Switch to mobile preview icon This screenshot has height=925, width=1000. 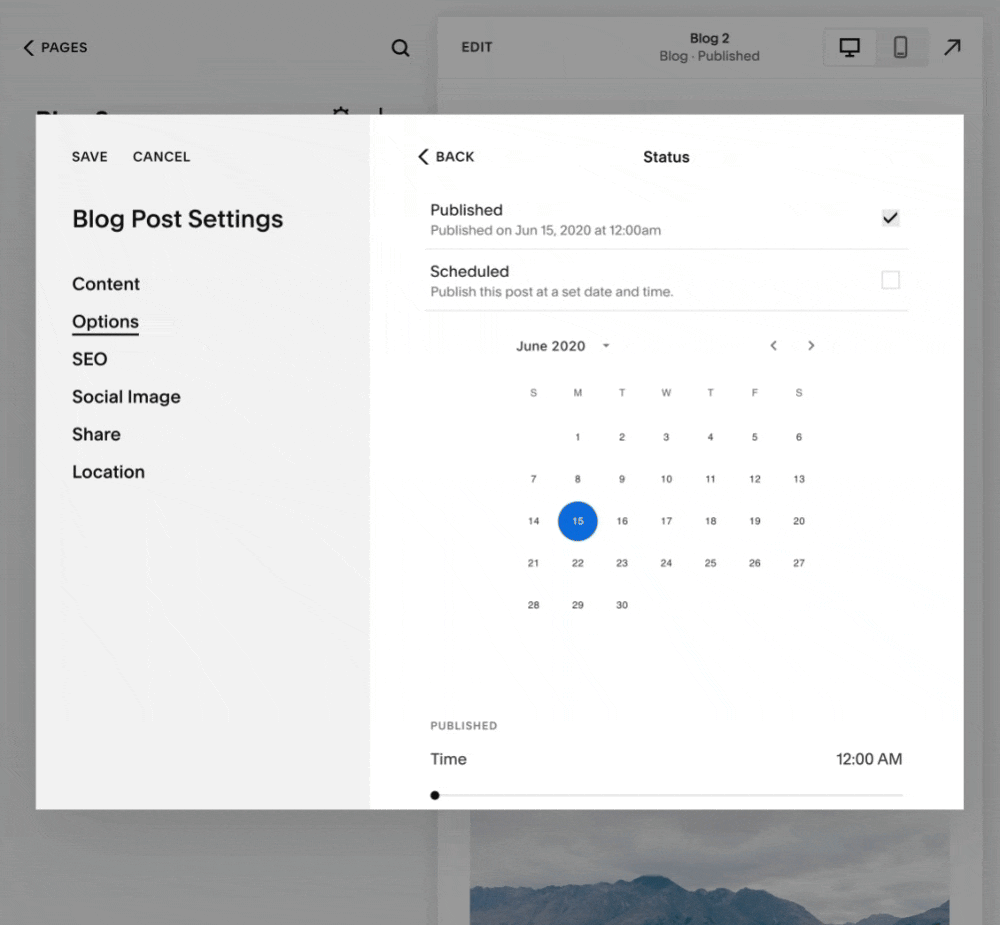coord(901,47)
